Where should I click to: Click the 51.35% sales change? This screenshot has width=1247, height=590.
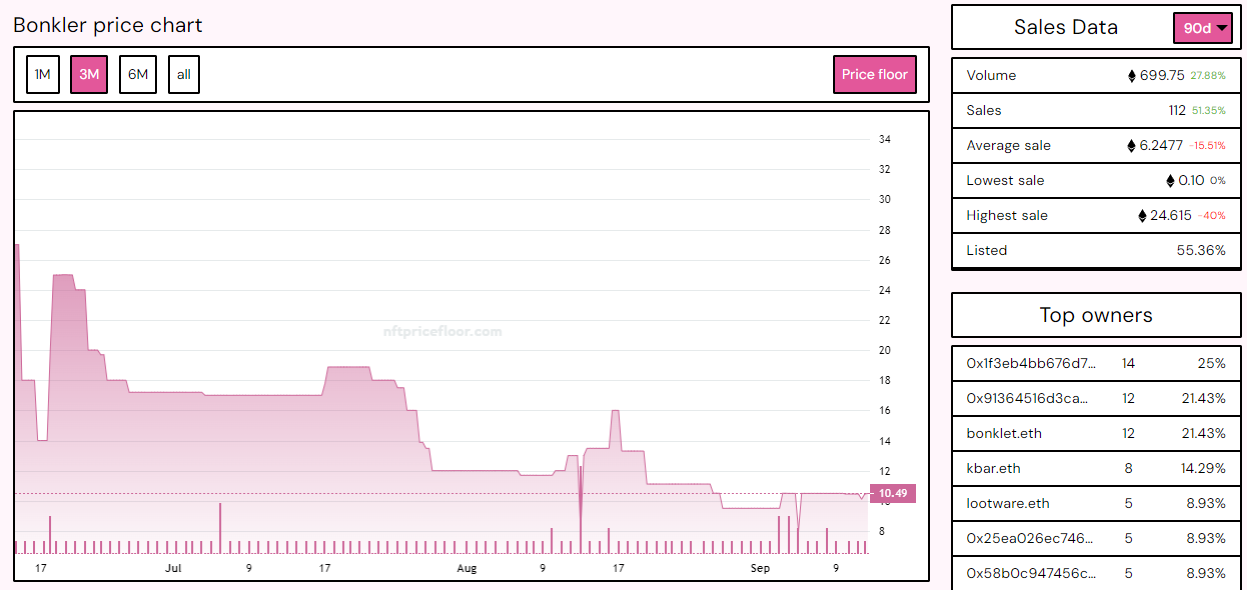click(1208, 111)
